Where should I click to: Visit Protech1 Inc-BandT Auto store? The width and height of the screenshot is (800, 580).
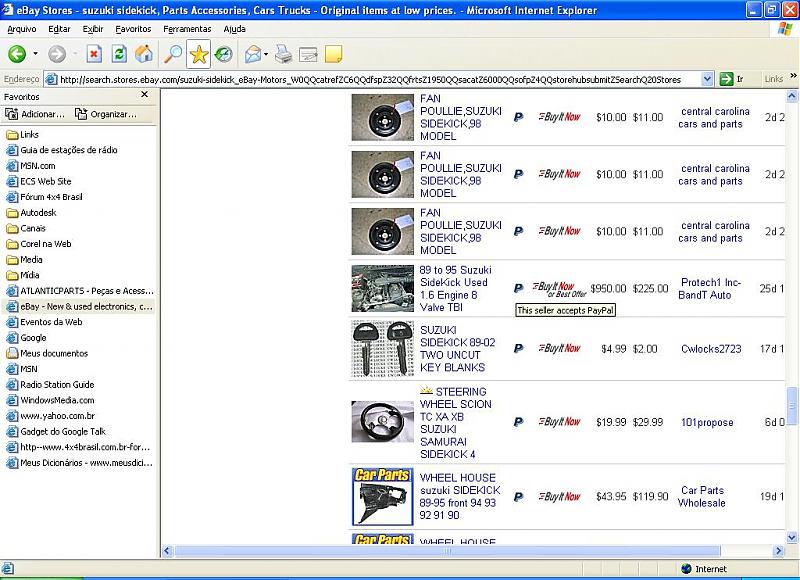(709, 289)
